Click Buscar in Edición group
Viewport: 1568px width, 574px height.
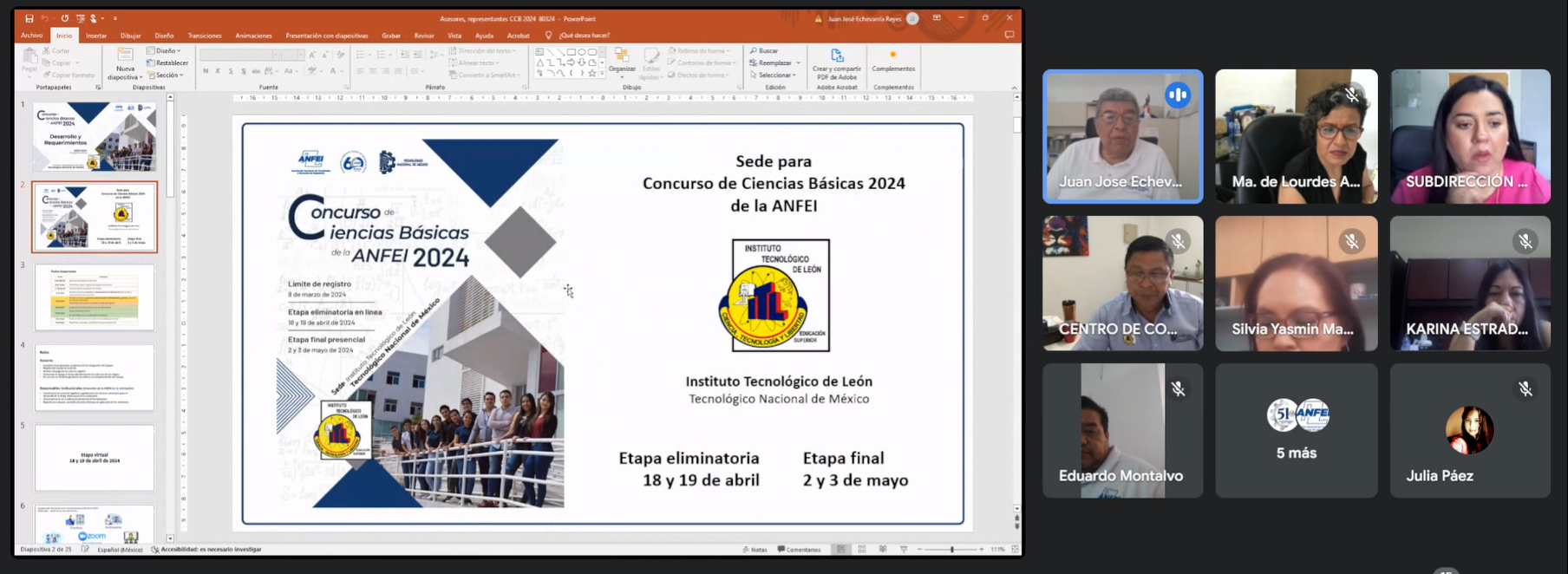click(764, 51)
